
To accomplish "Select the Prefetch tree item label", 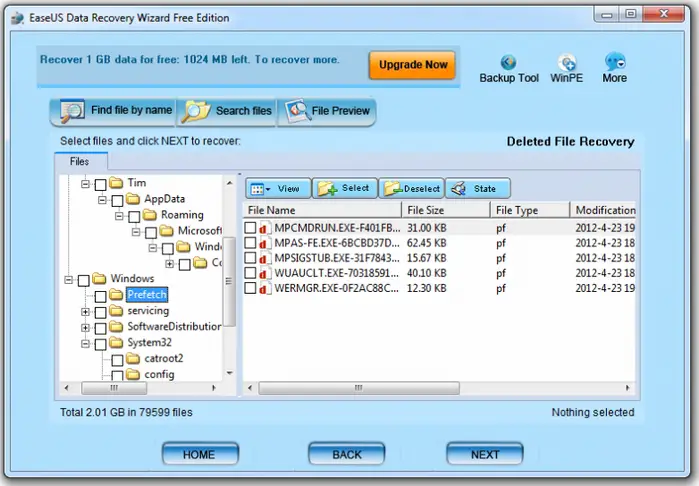I will pyautogui.click(x=147, y=295).
